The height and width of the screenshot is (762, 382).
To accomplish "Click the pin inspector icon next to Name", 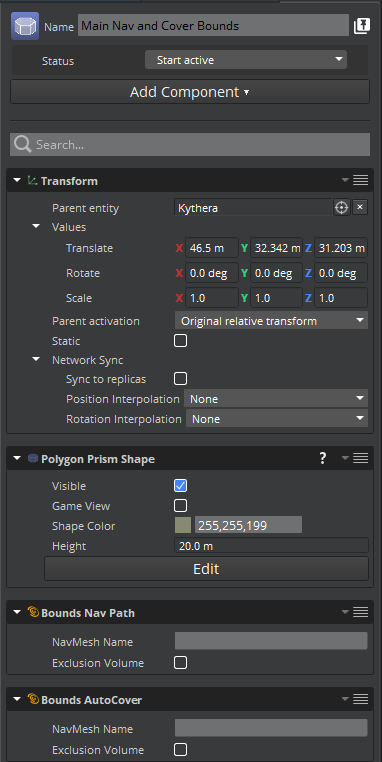I will (362, 26).
